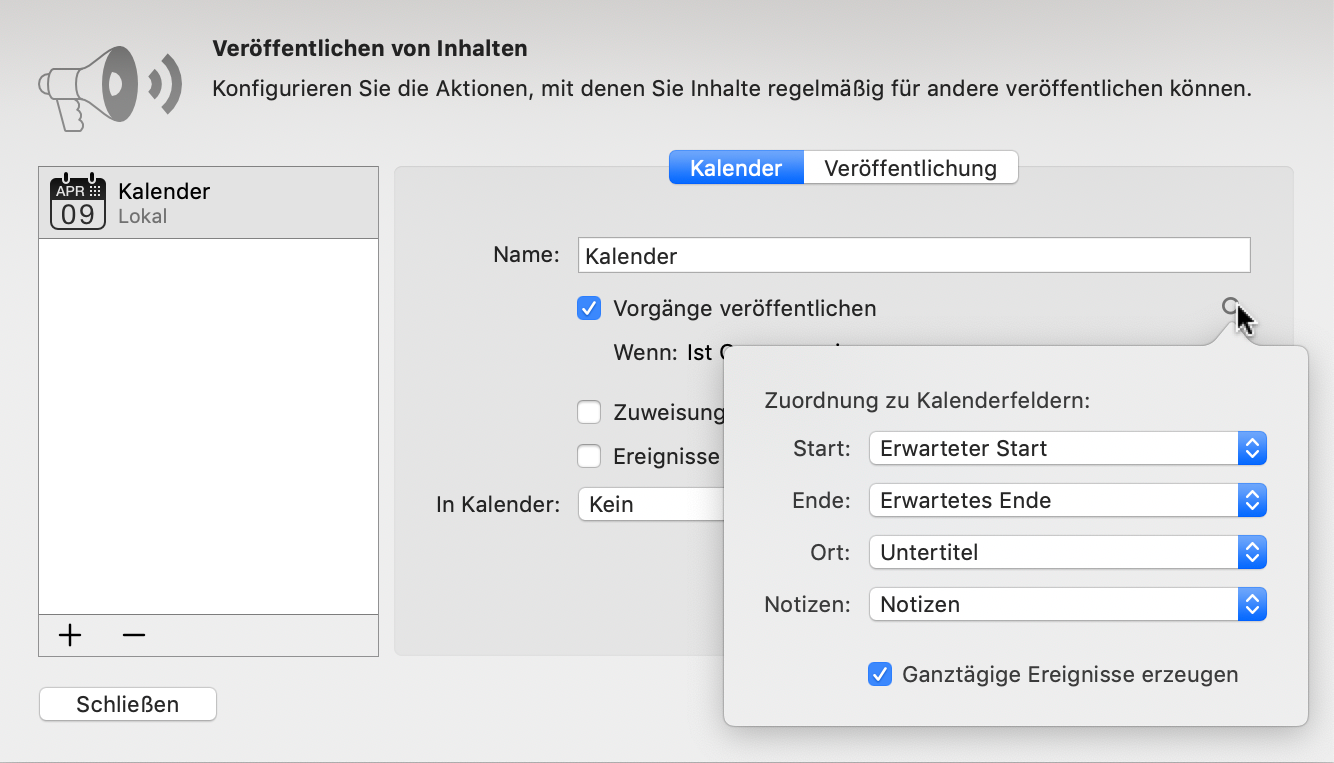Edit the Name field containing Kalender
Screen dimensions: 1334x763
tap(913, 254)
